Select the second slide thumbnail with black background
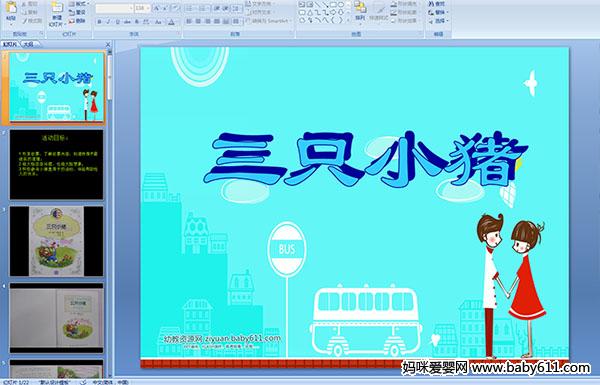 pyautogui.click(x=56, y=165)
